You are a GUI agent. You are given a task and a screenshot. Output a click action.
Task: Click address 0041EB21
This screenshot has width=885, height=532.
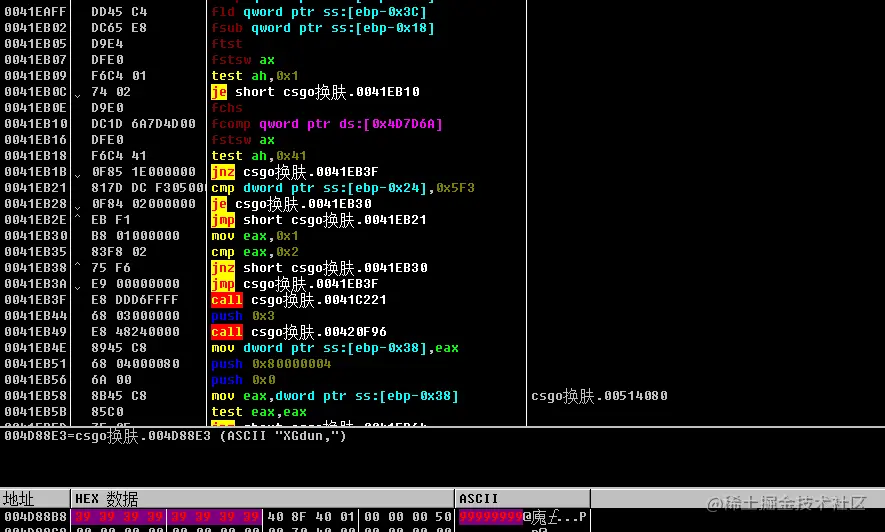[x=35, y=187]
